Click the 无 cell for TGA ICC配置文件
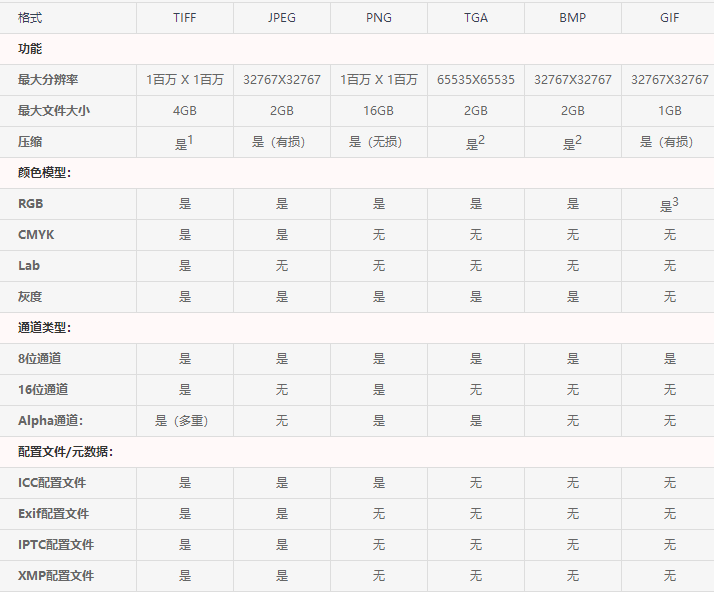714x592 pixels. pos(476,482)
